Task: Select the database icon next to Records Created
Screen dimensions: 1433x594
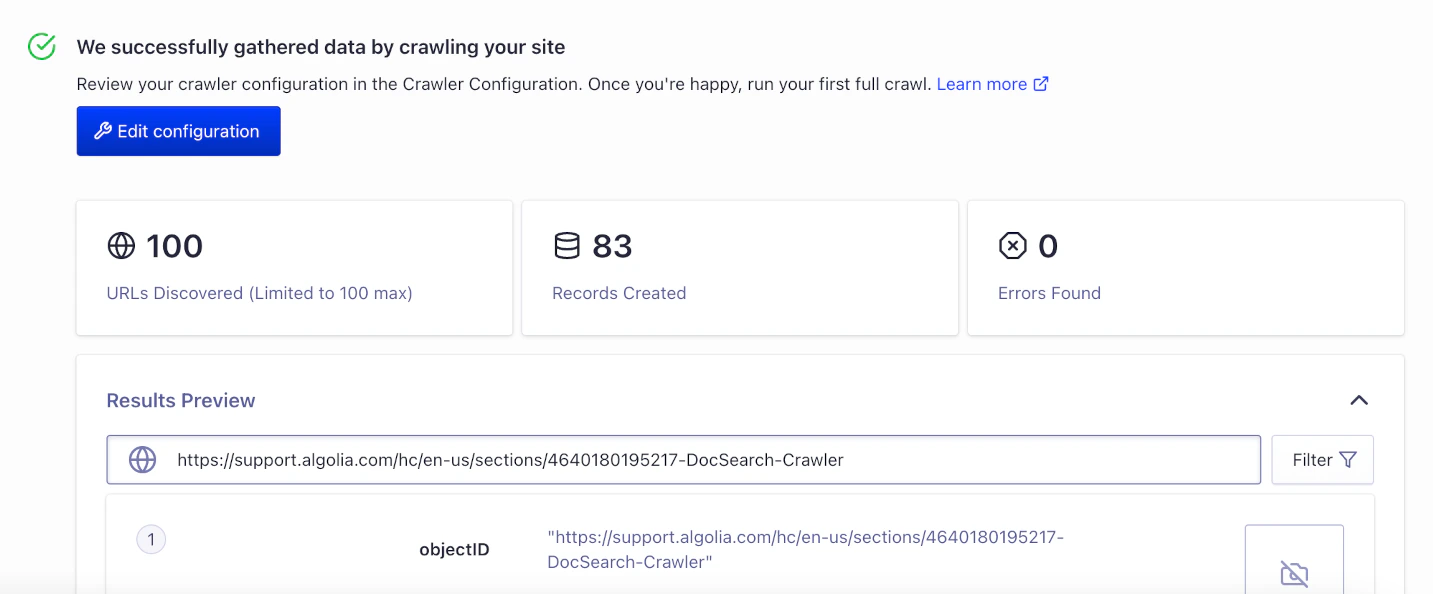Action: pyautogui.click(x=566, y=245)
